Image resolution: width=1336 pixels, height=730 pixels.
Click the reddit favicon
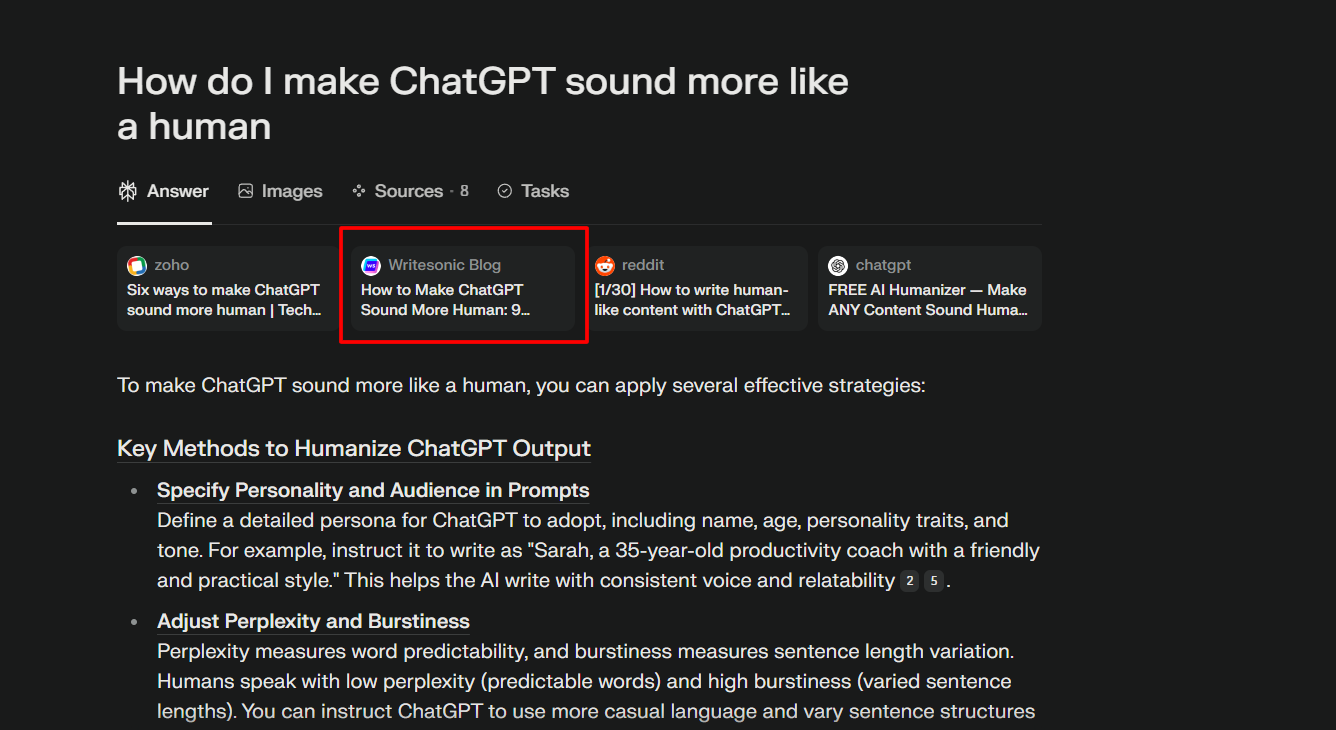605,266
